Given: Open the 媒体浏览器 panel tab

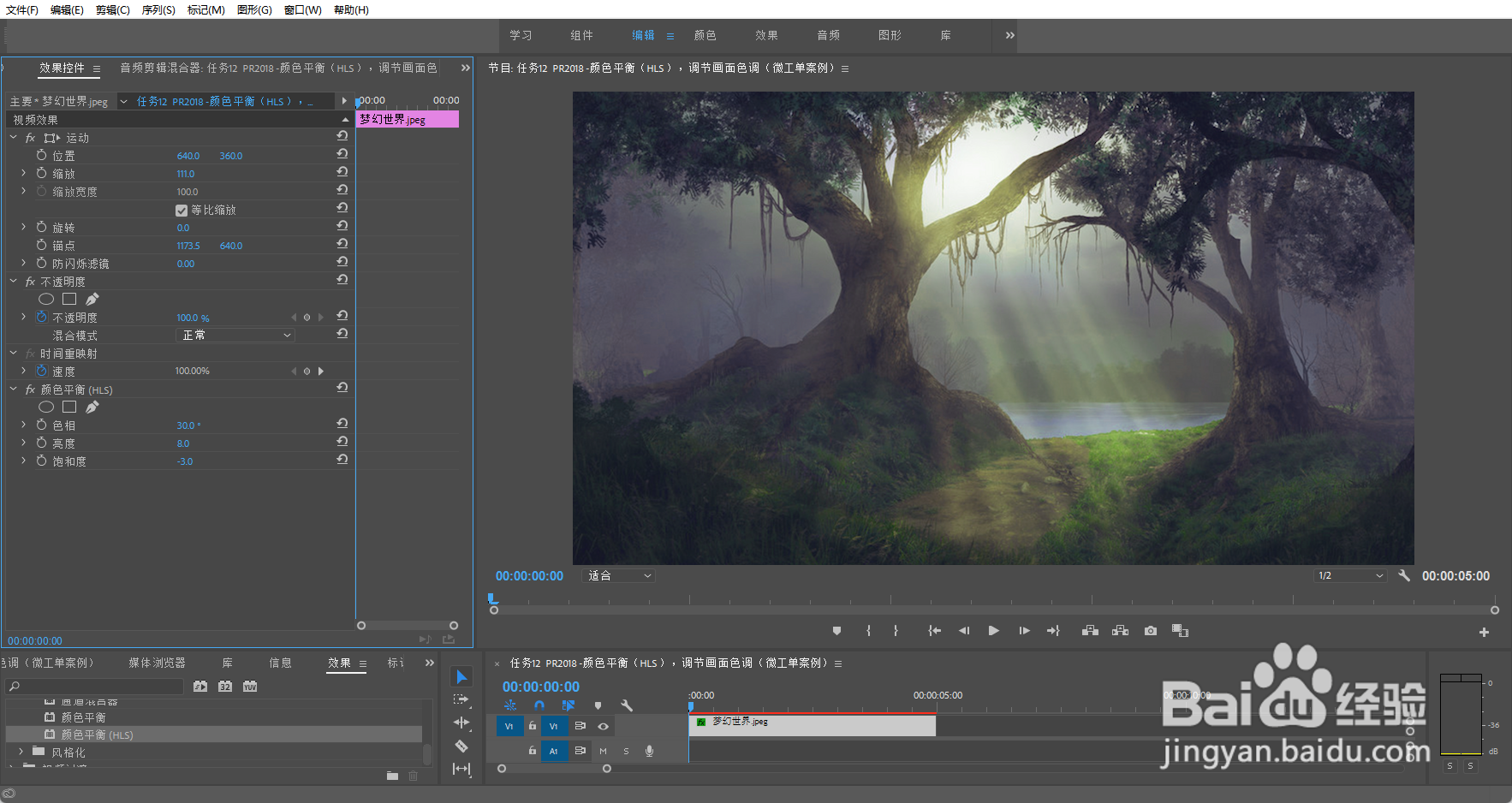Looking at the screenshot, I should 157,663.
